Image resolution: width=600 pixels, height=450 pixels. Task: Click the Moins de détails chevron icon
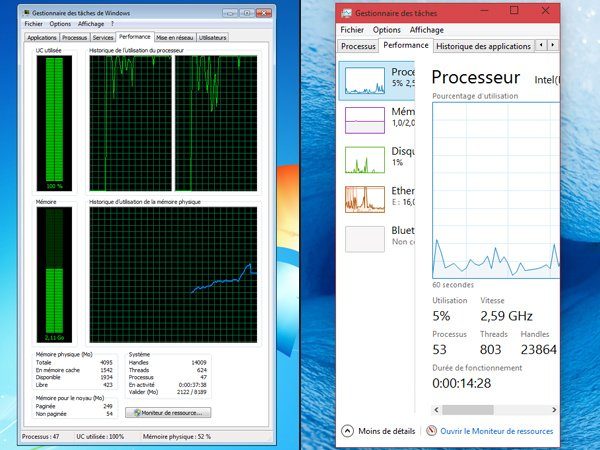point(347,431)
